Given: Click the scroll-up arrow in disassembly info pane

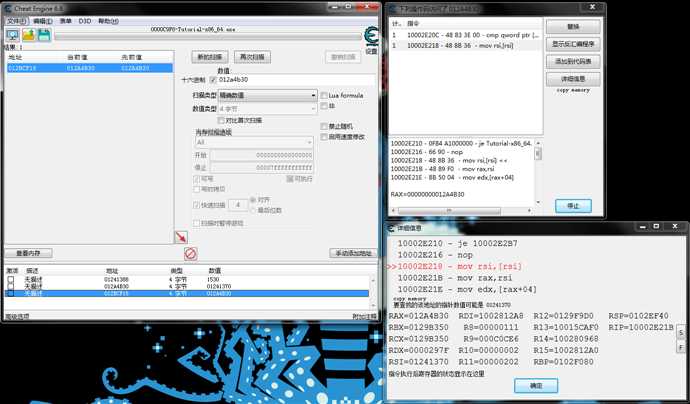Looking at the screenshot, I should (x=538, y=143).
